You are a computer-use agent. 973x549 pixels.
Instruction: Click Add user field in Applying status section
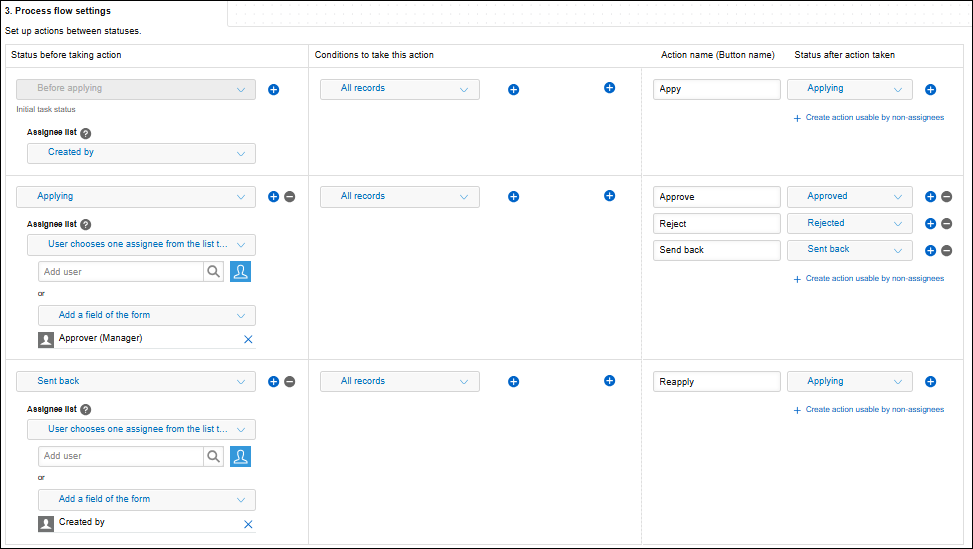point(120,272)
